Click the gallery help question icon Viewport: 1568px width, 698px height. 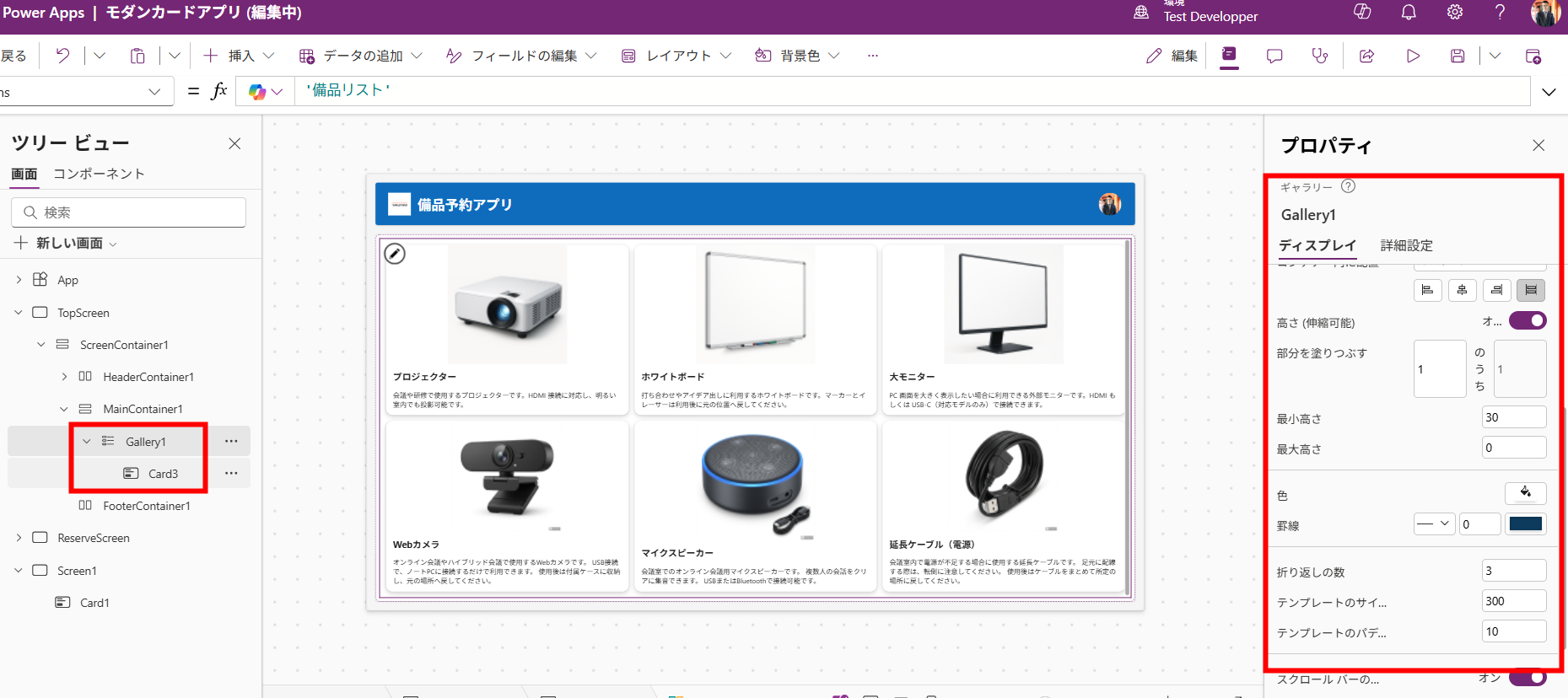(x=1348, y=186)
